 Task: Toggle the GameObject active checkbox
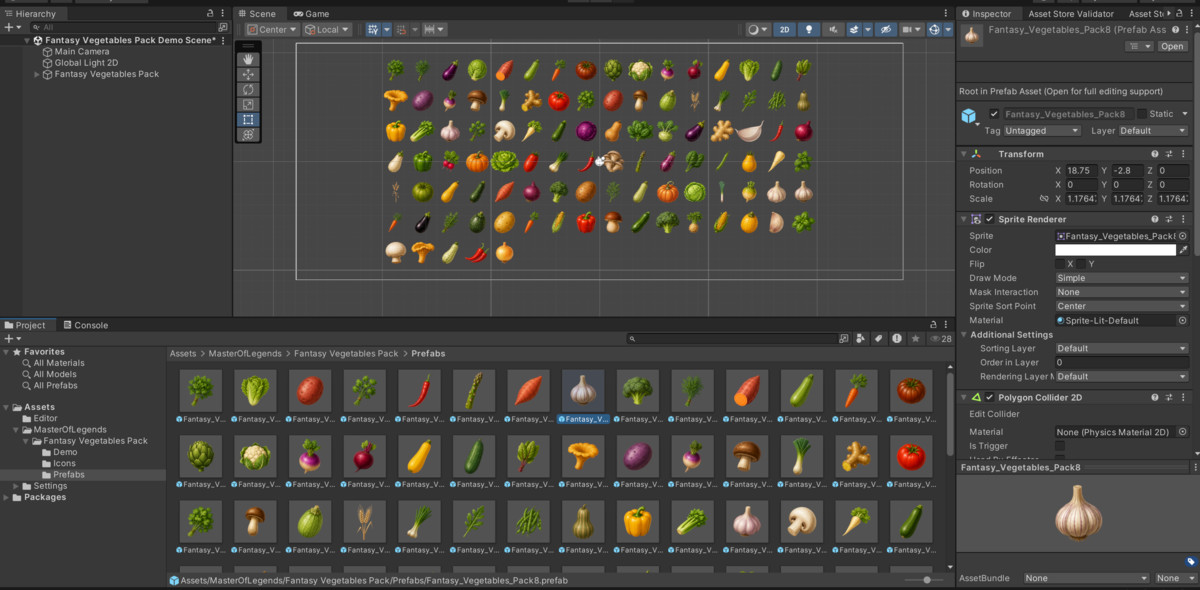pos(994,114)
